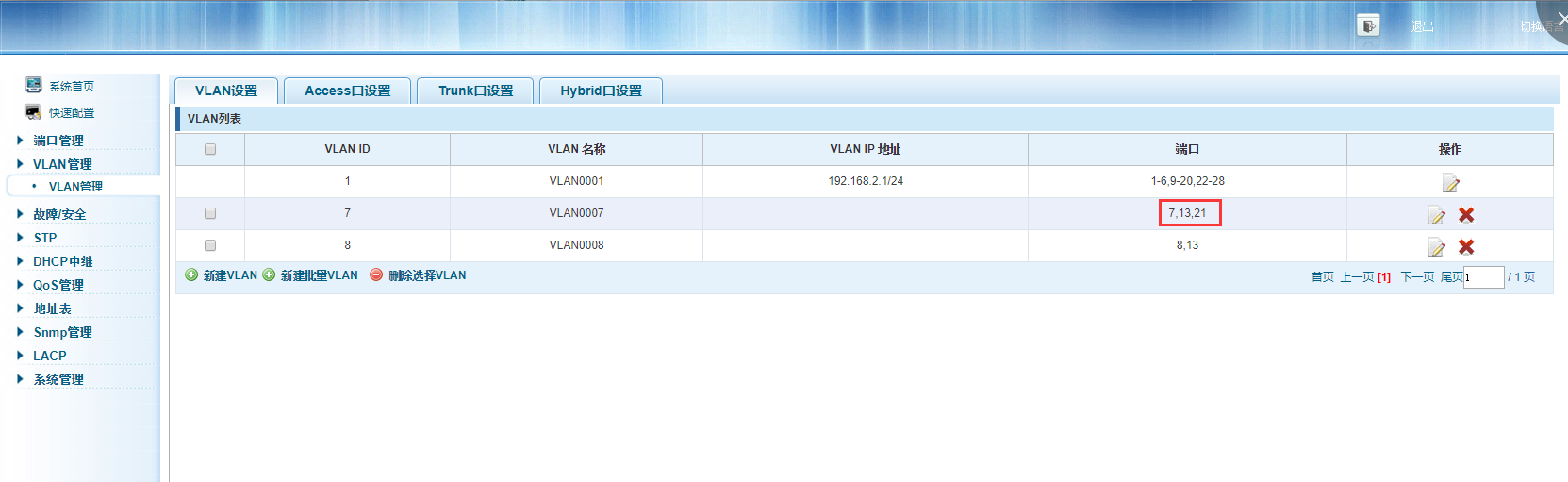Open the Hybrid口设置 tab

click(601, 91)
